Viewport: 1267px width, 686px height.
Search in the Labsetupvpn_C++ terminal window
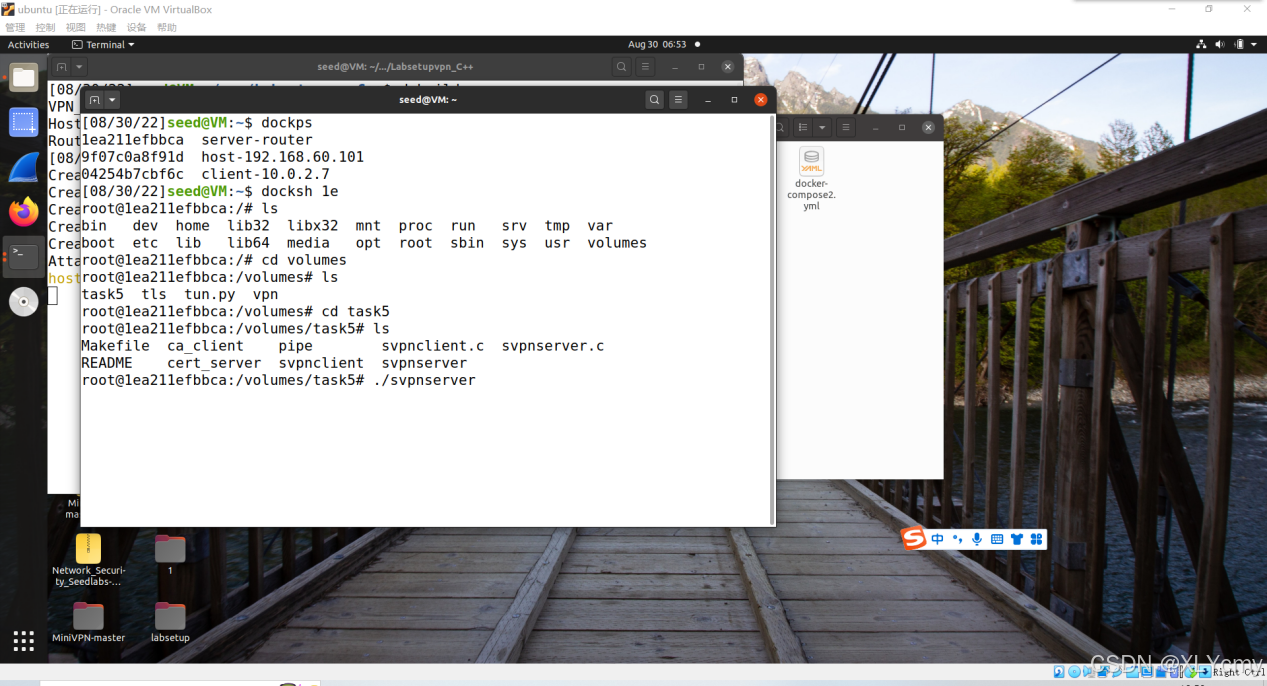(x=622, y=67)
